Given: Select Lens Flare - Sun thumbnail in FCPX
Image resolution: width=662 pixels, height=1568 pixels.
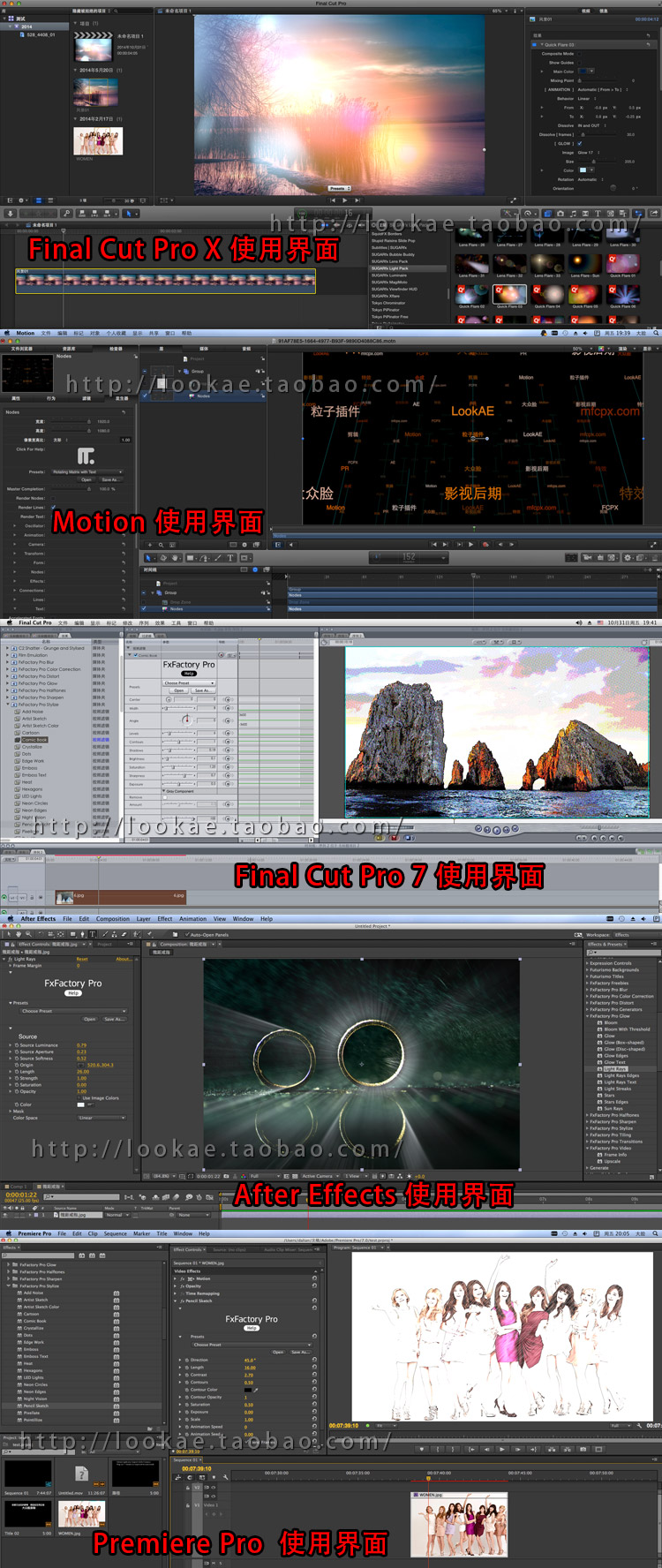Looking at the screenshot, I should point(584,263).
